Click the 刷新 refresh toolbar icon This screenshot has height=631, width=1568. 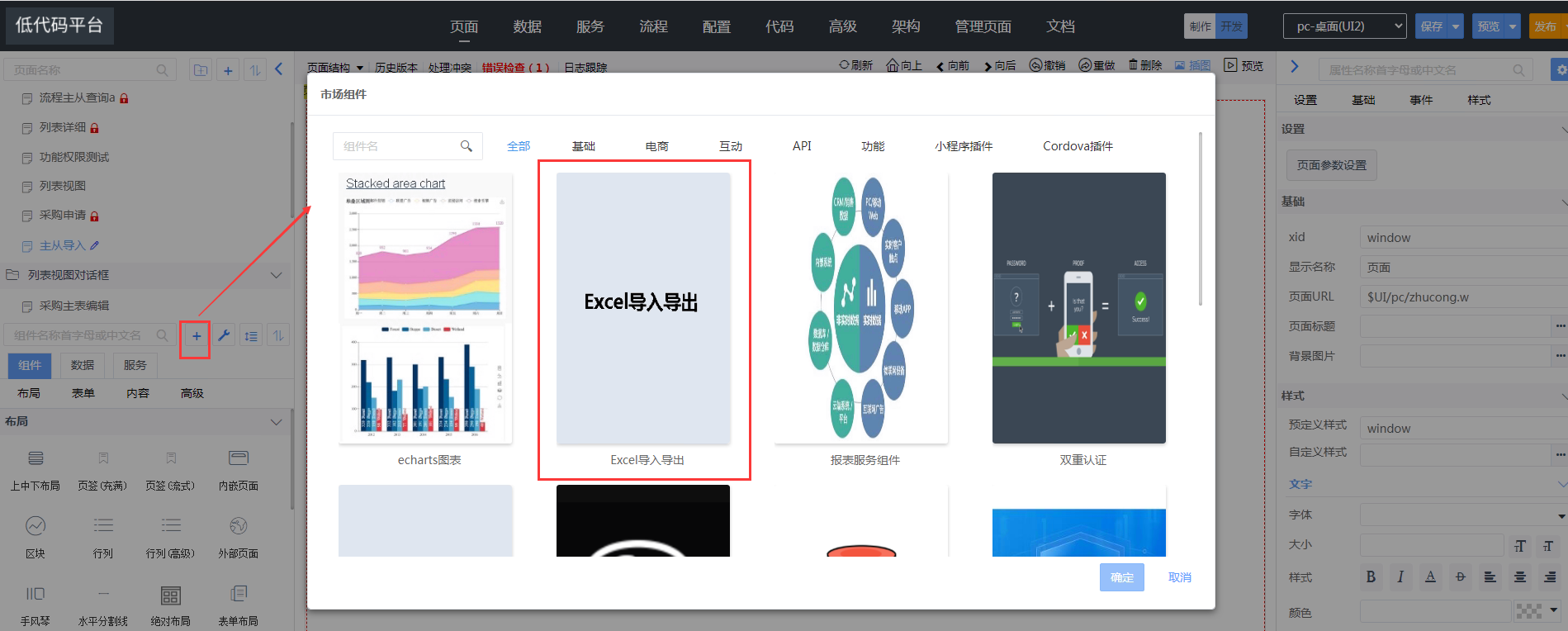click(855, 65)
